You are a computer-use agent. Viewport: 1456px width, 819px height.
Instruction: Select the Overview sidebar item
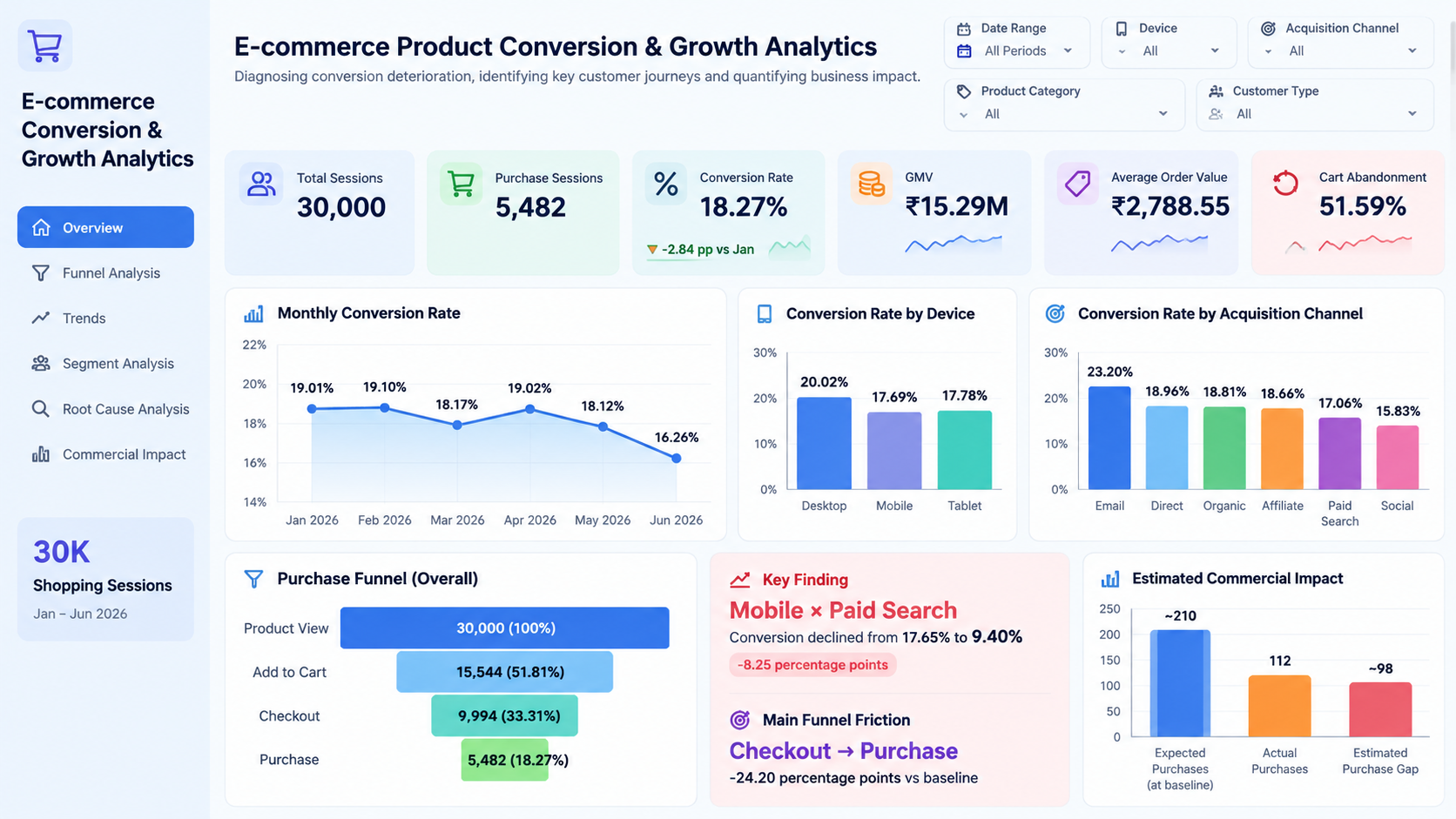click(x=105, y=227)
